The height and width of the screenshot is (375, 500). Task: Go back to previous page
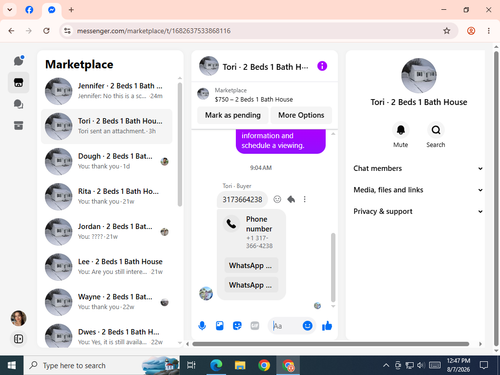(11, 31)
